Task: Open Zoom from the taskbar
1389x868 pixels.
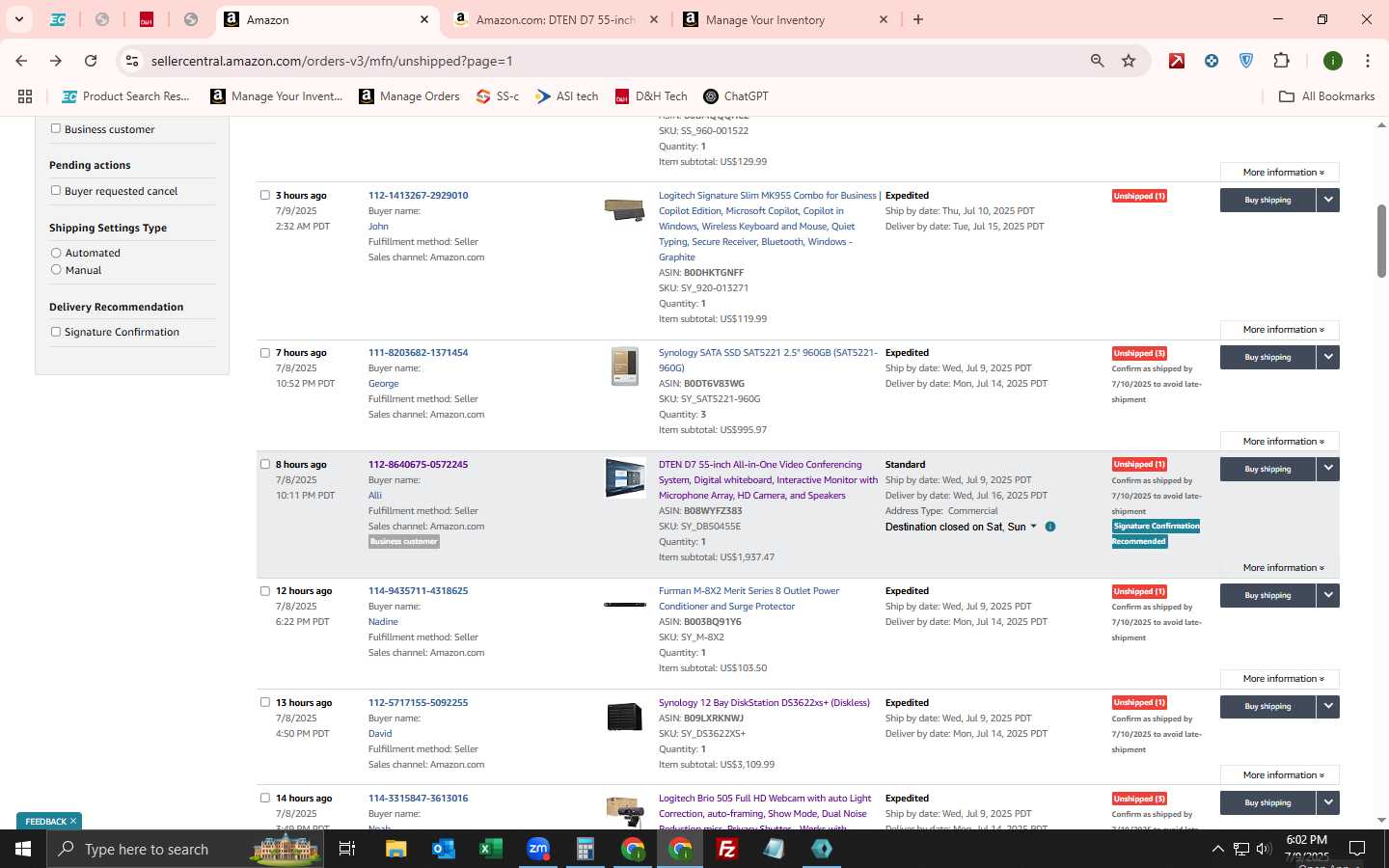Action: [538, 849]
